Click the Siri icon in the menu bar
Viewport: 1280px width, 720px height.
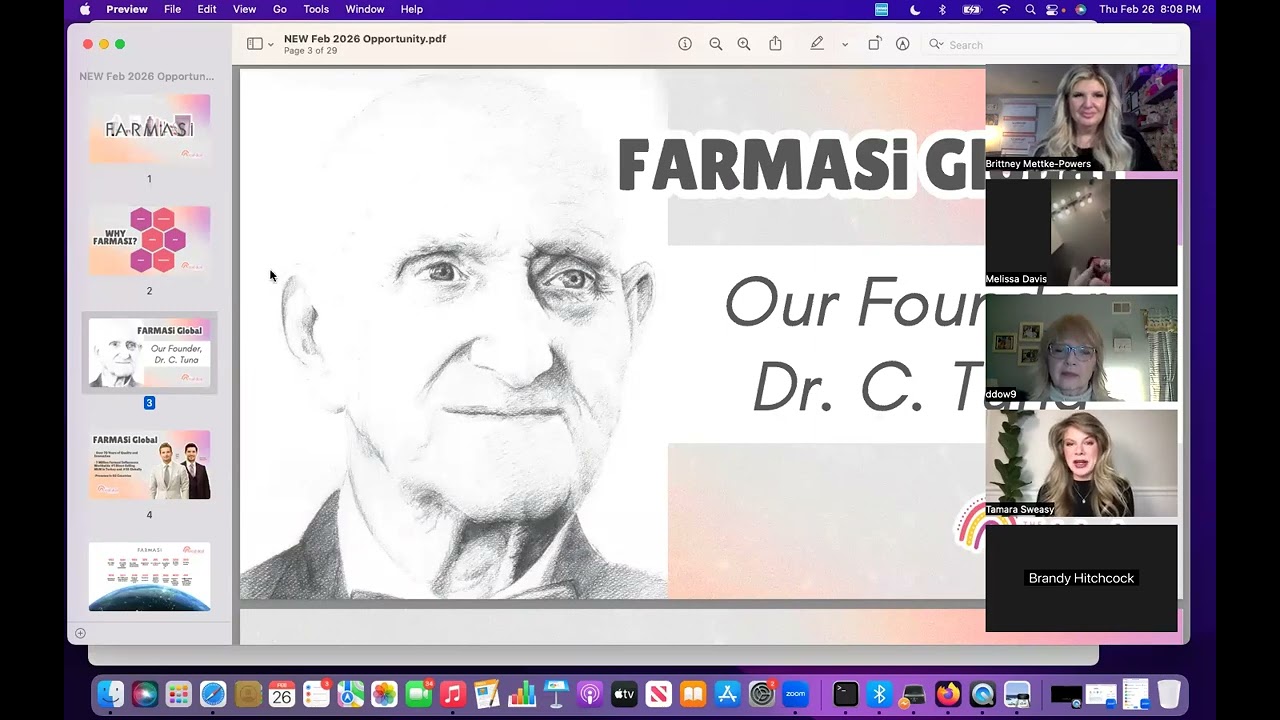(1081, 9)
